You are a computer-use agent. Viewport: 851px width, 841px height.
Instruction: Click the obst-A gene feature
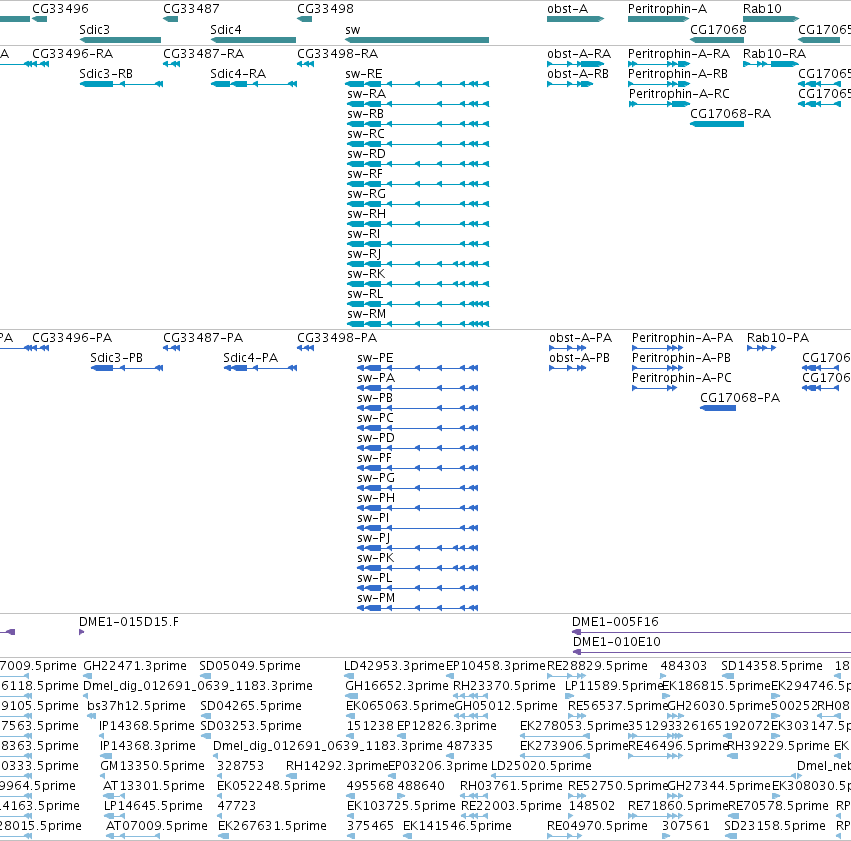(575, 19)
